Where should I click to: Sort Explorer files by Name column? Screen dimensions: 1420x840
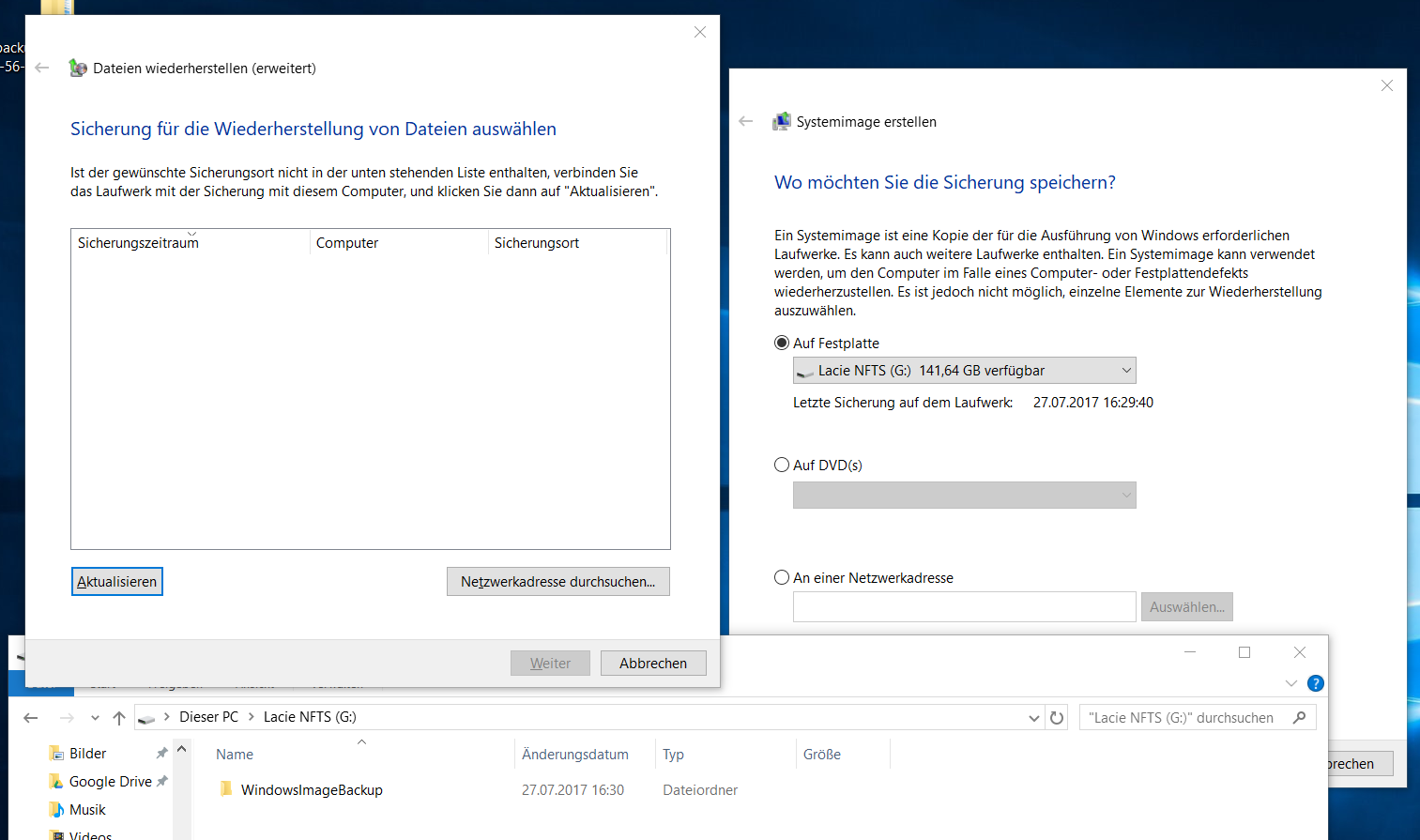click(x=361, y=754)
